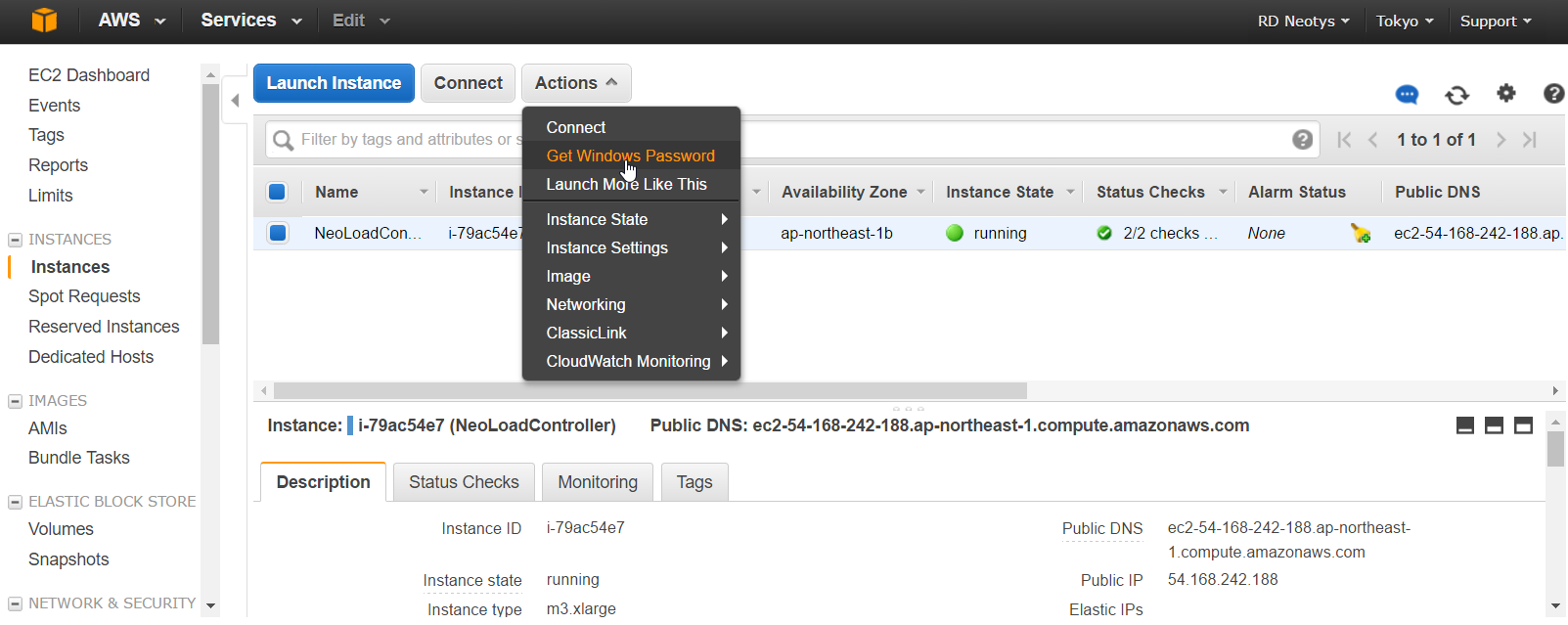Sort by Availability Zone column header
1568x625 pixels.
844,193
